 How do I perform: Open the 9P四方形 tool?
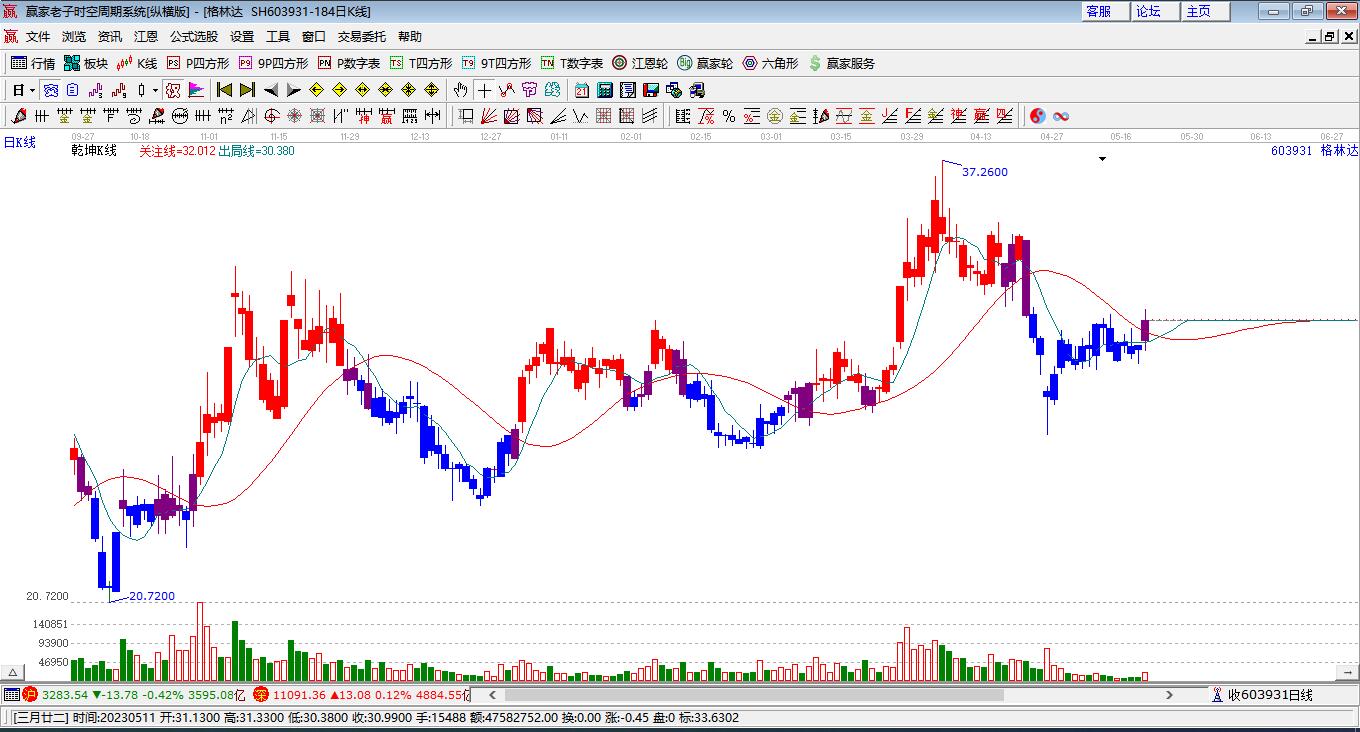tap(273, 63)
